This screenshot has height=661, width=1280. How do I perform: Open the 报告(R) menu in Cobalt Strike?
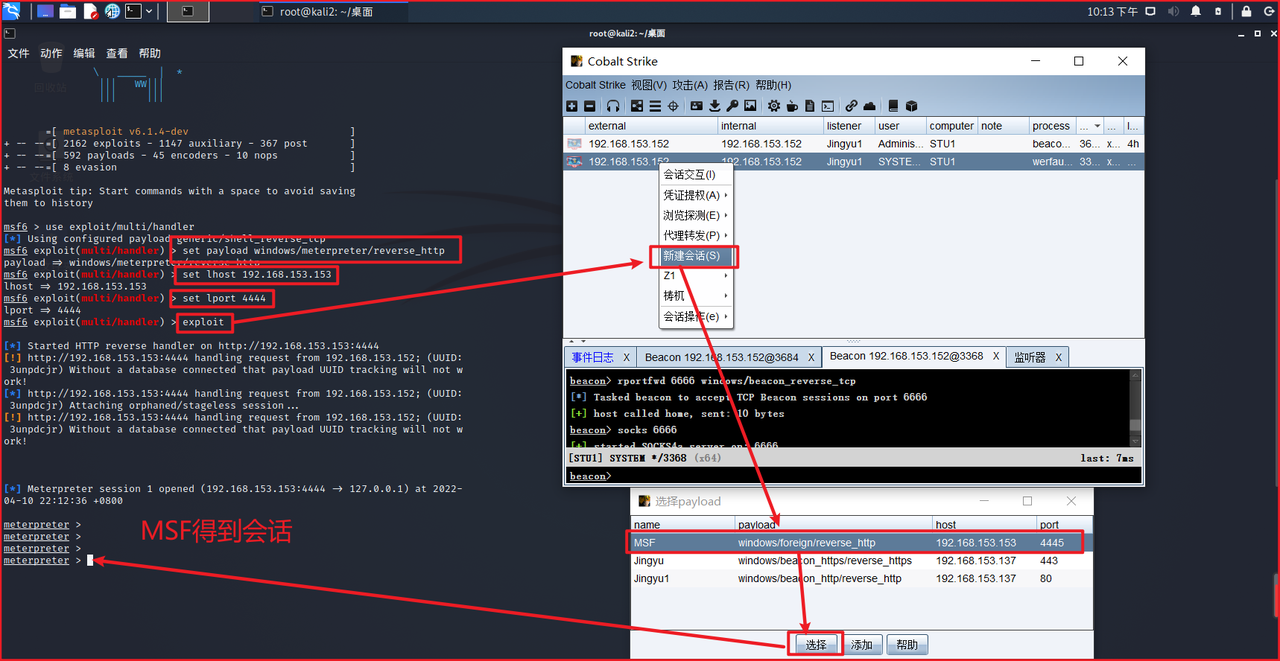tap(731, 85)
